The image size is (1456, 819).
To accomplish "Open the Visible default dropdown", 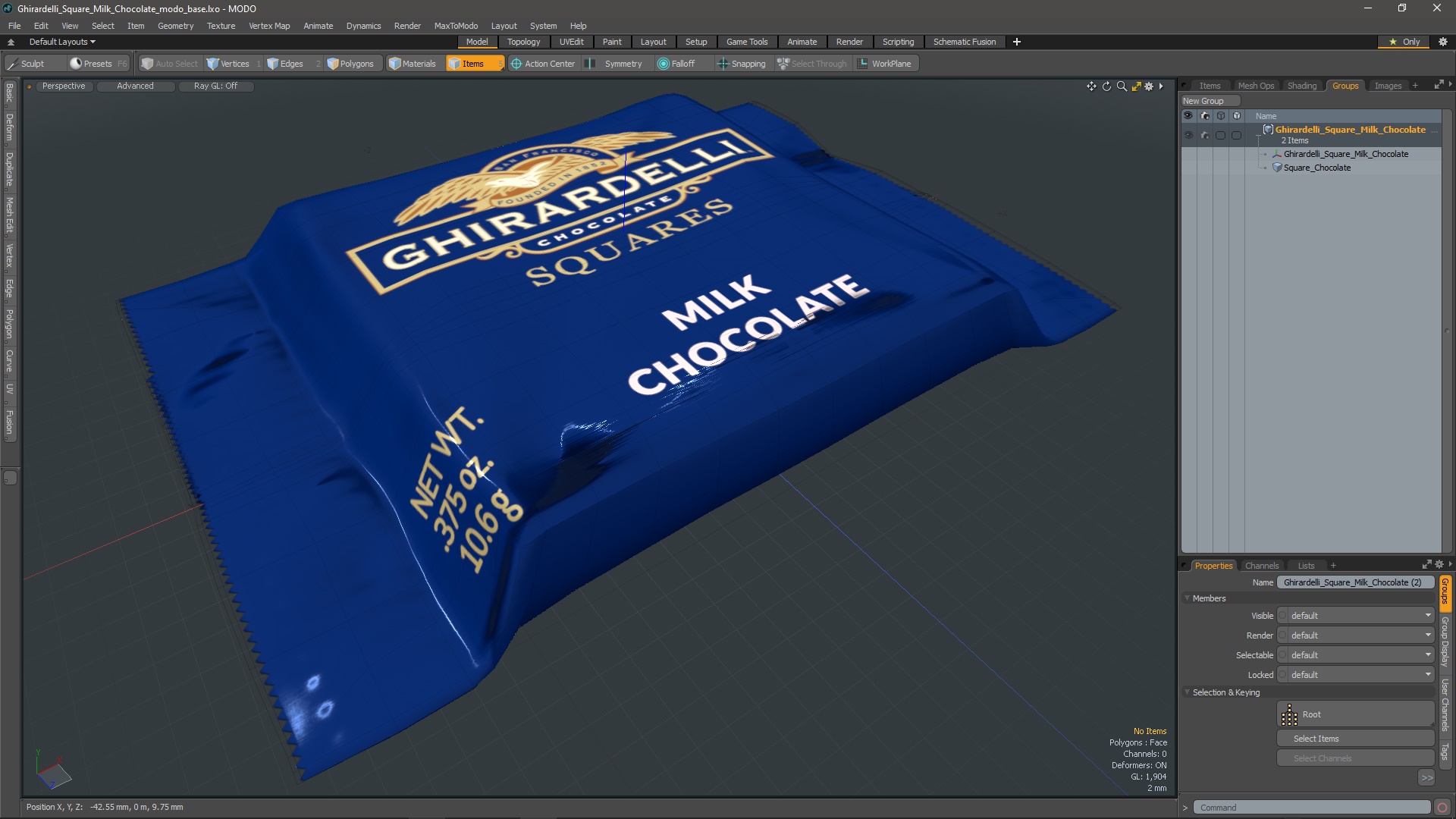I will pyautogui.click(x=1356, y=616).
